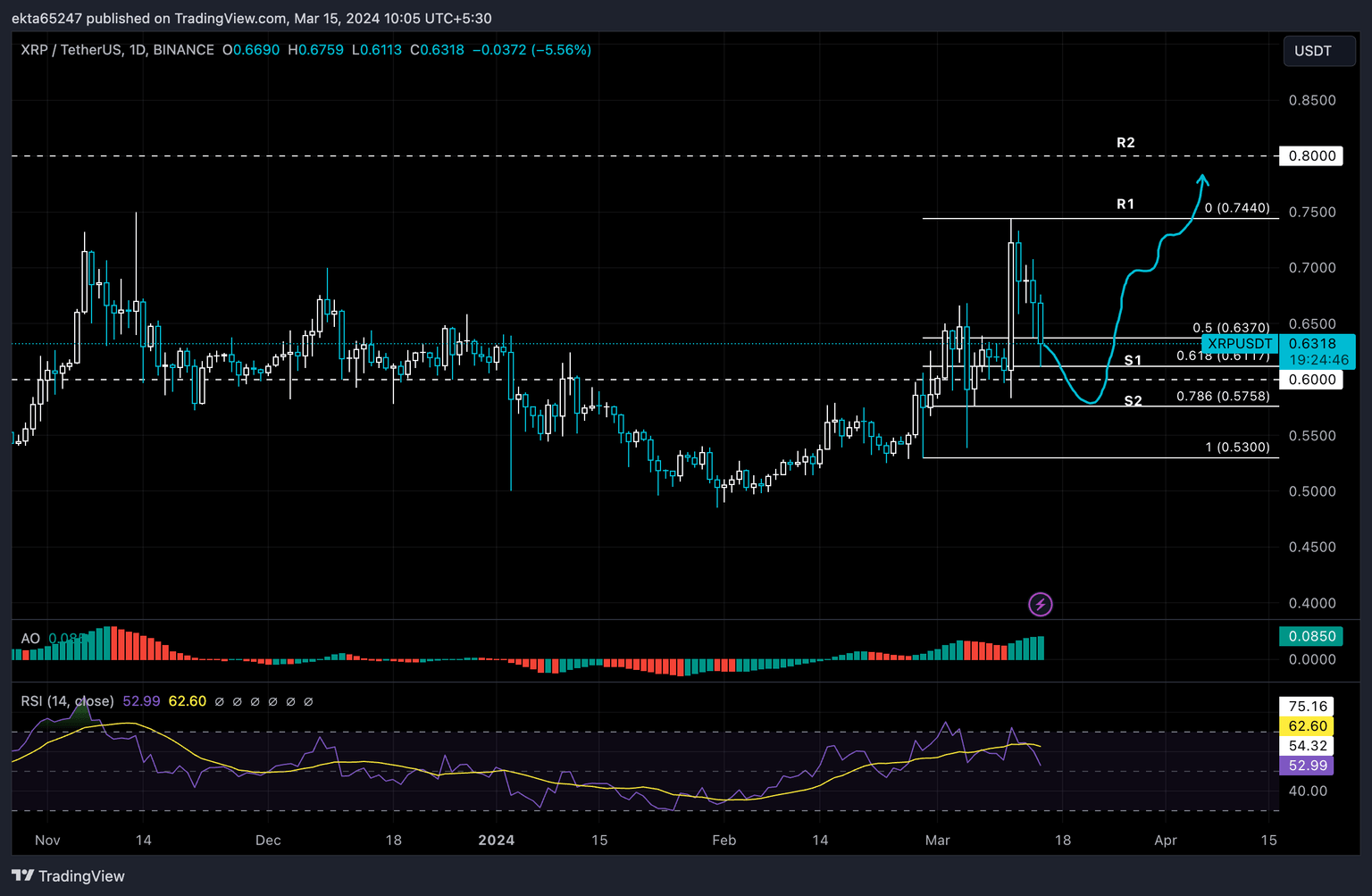Open symbol search by clicking XRP / TetherUS
This screenshot has height=896, width=1372.
[x=70, y=50]
